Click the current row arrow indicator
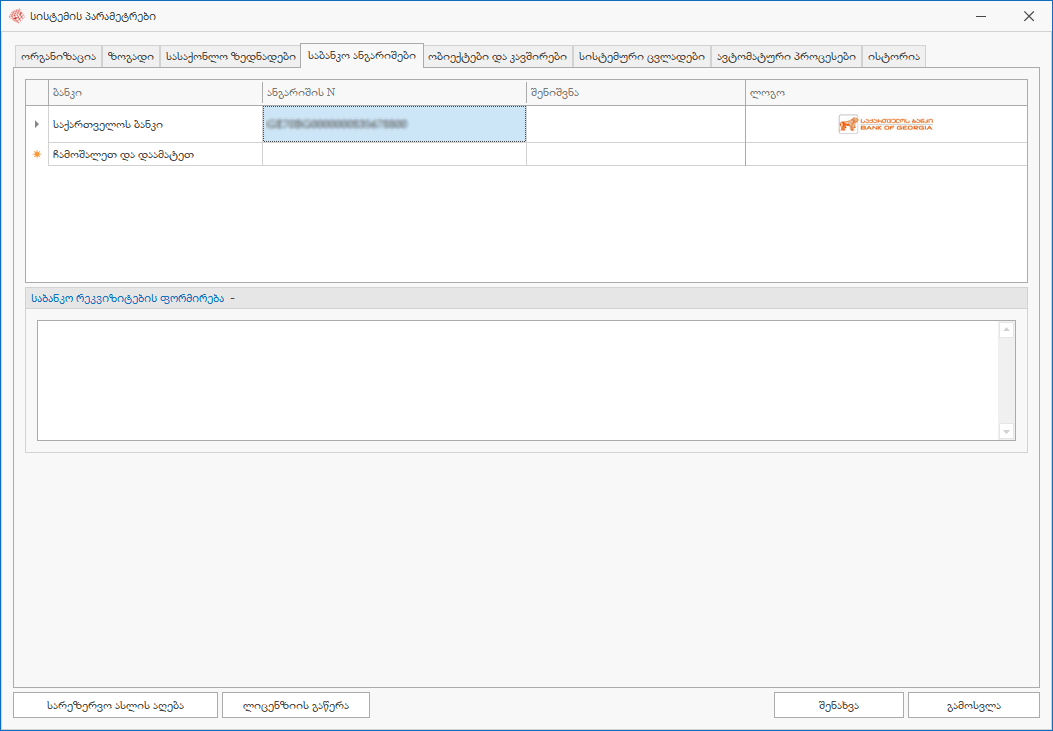The width and height of the screenshot is (1053, 731). [37, 124]
